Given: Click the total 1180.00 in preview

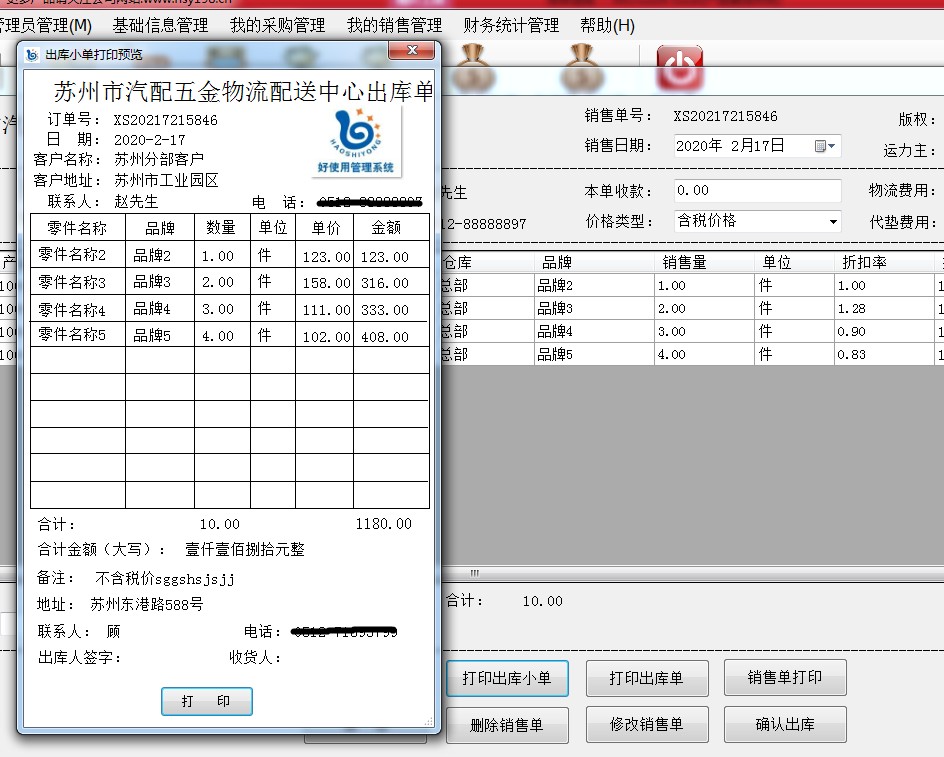Looking at the screenshot, I should pos(384,524).
